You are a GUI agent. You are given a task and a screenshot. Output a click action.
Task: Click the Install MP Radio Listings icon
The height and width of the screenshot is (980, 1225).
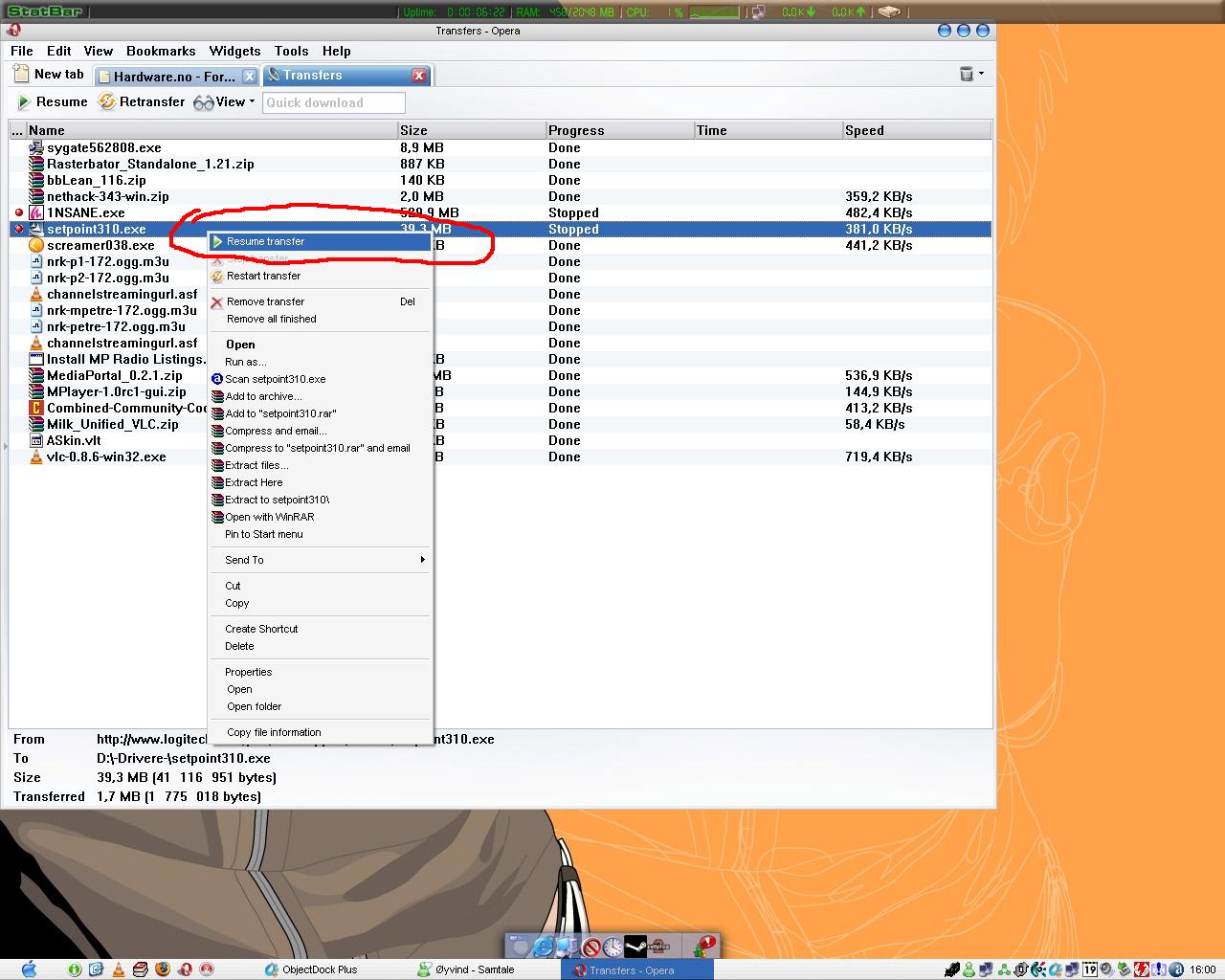[x=36, y=359]
